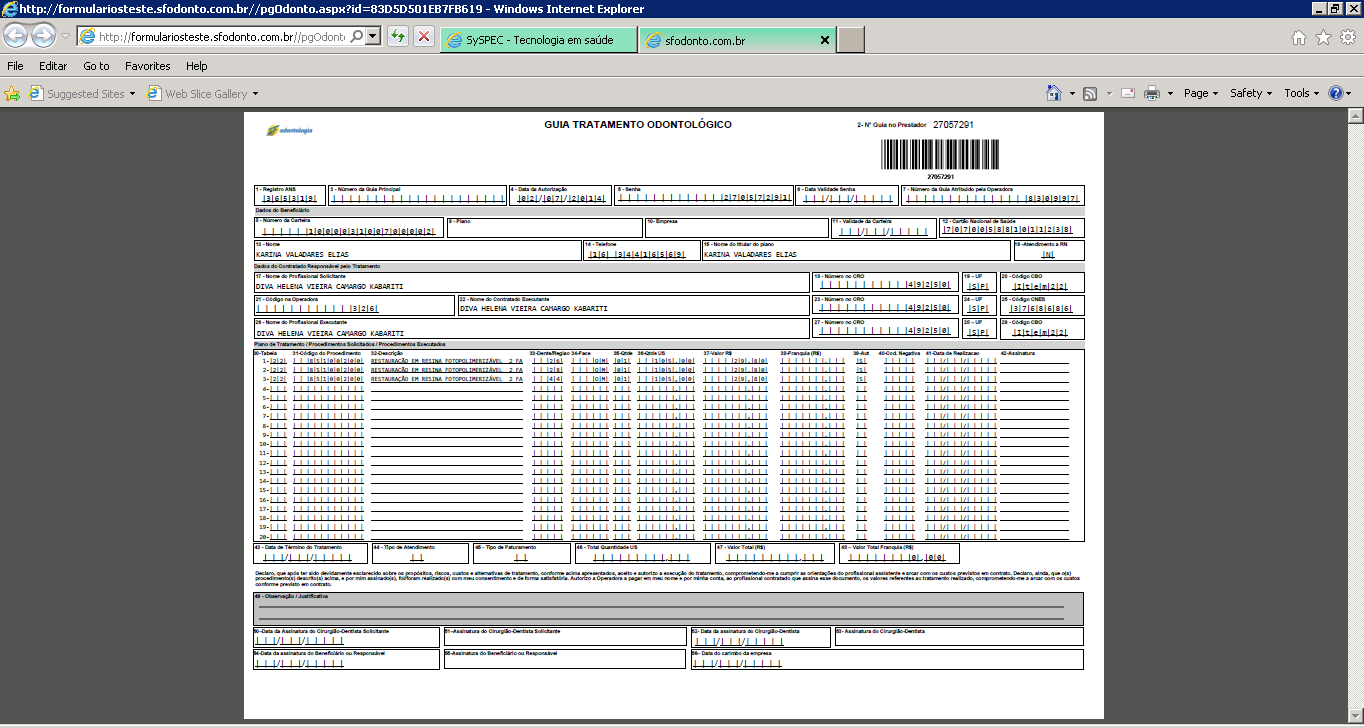Click the address bar URL field
Image resolution: width=1364 pixels, height=728 pixels.
pyautogui.click(x=221, y=37)
